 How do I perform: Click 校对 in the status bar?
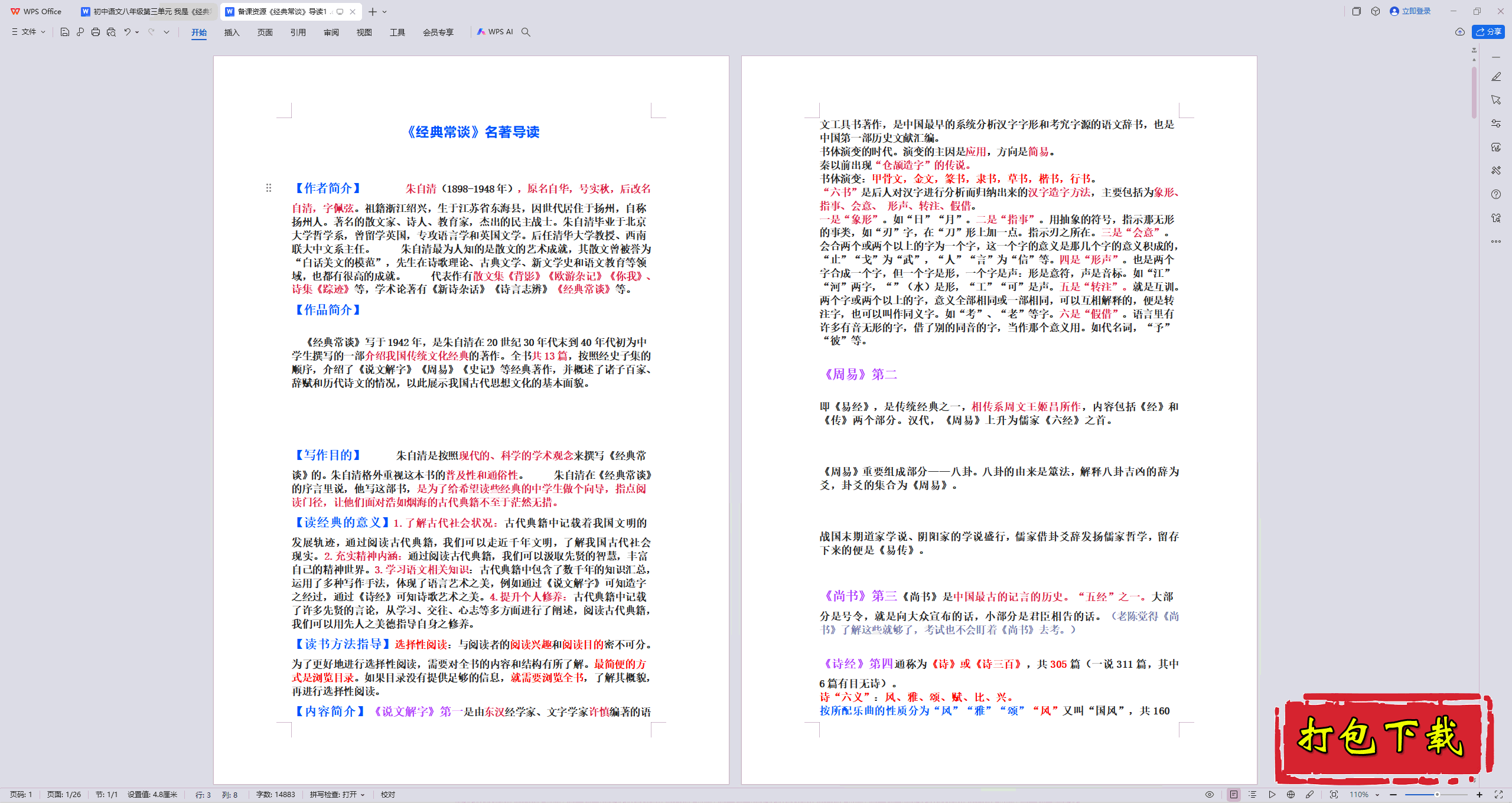[x=388, y=795]
